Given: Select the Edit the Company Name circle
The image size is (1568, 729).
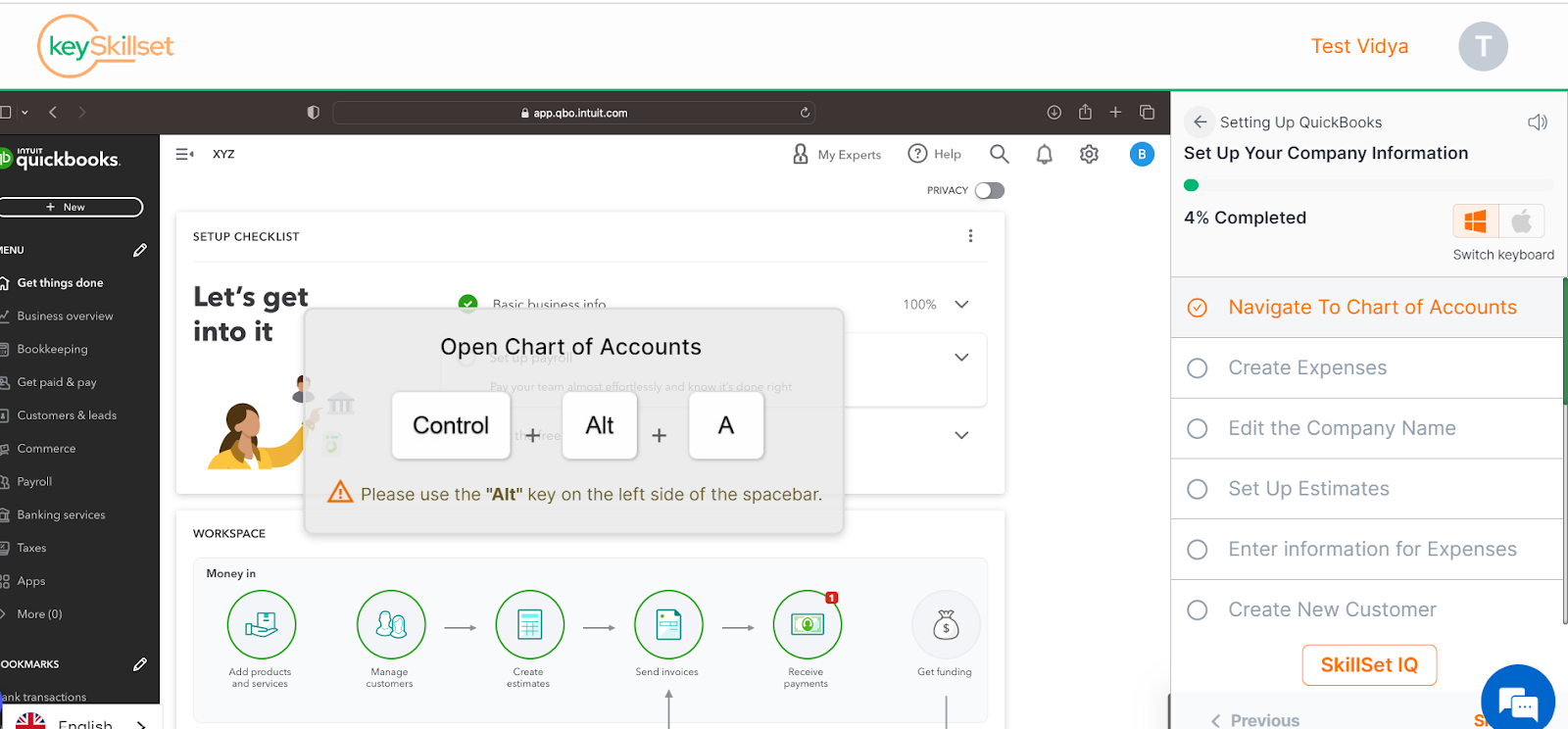Looking at the screenshot, I should (x=1197, y=429).
